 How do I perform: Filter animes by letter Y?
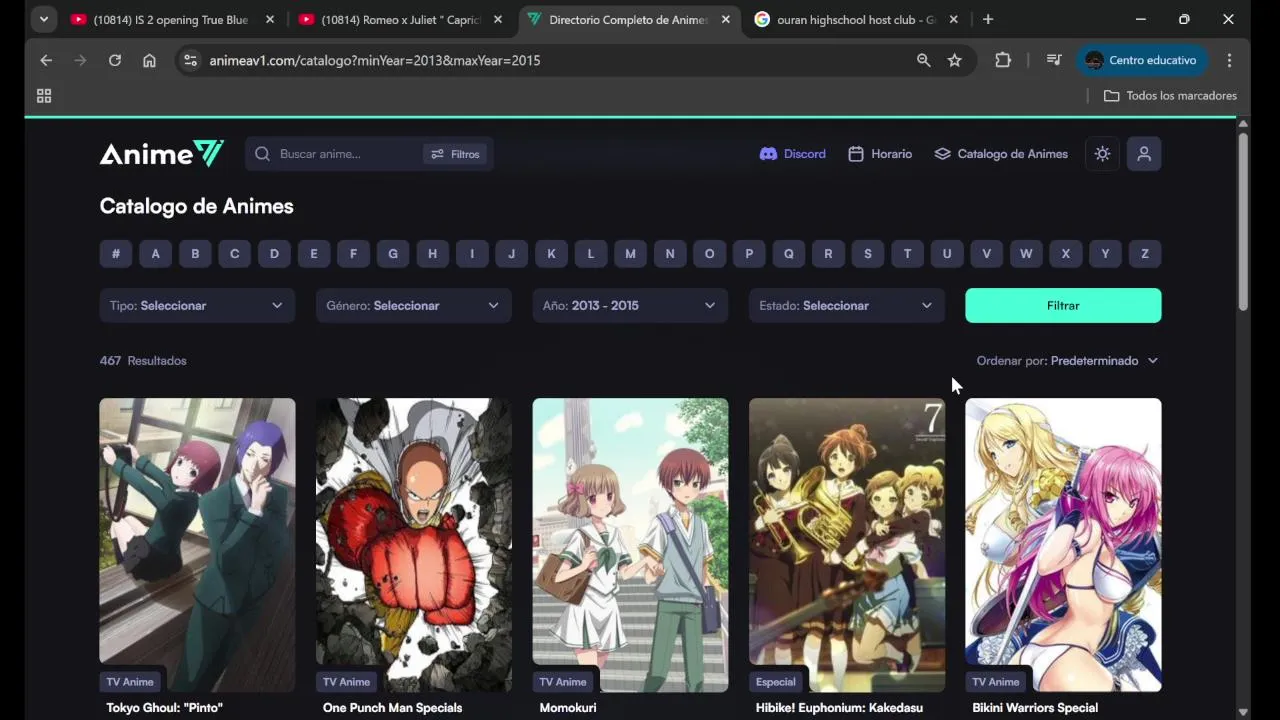1105,254
